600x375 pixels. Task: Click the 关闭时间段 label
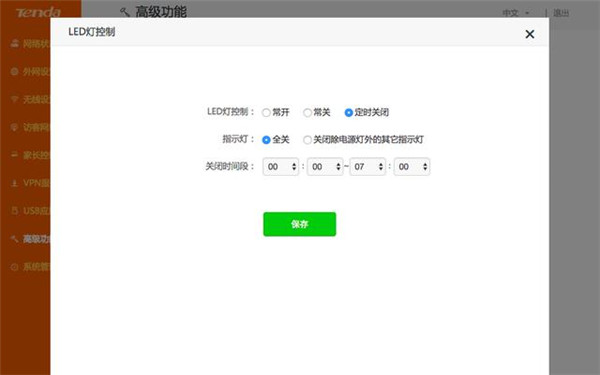pyautogui.click(x=230, y=166)
